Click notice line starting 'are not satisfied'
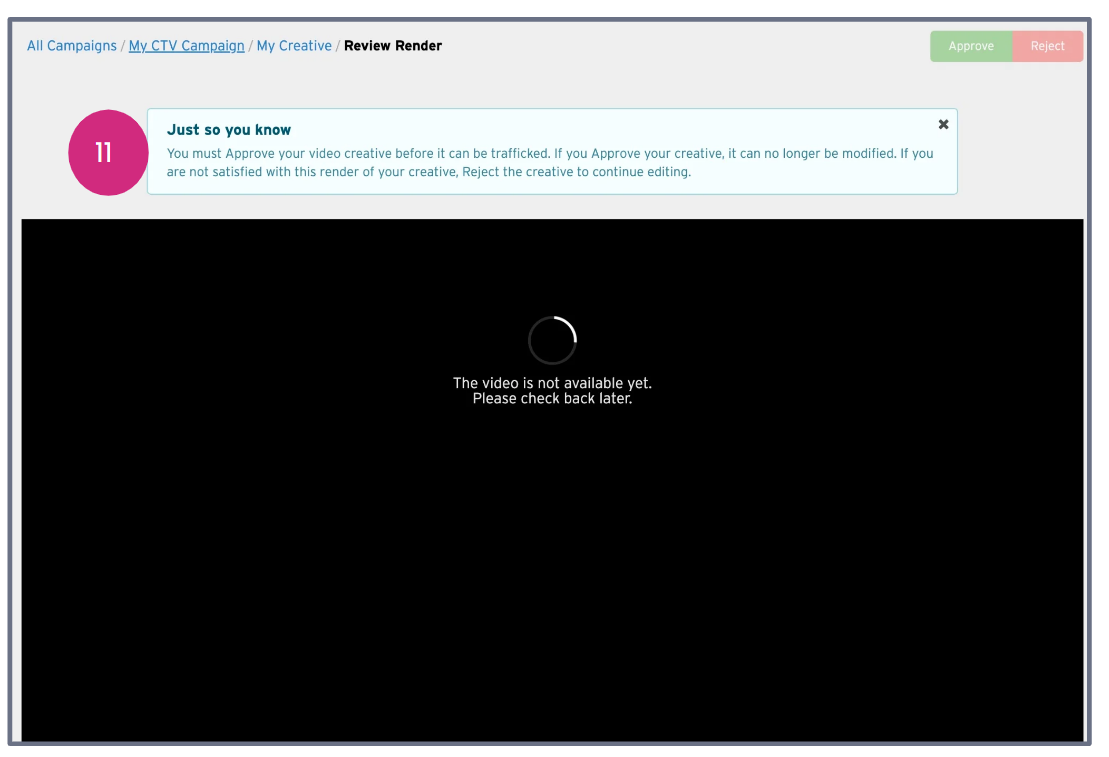The height and width of the screenshot is (757, 1109). (428, 171)
